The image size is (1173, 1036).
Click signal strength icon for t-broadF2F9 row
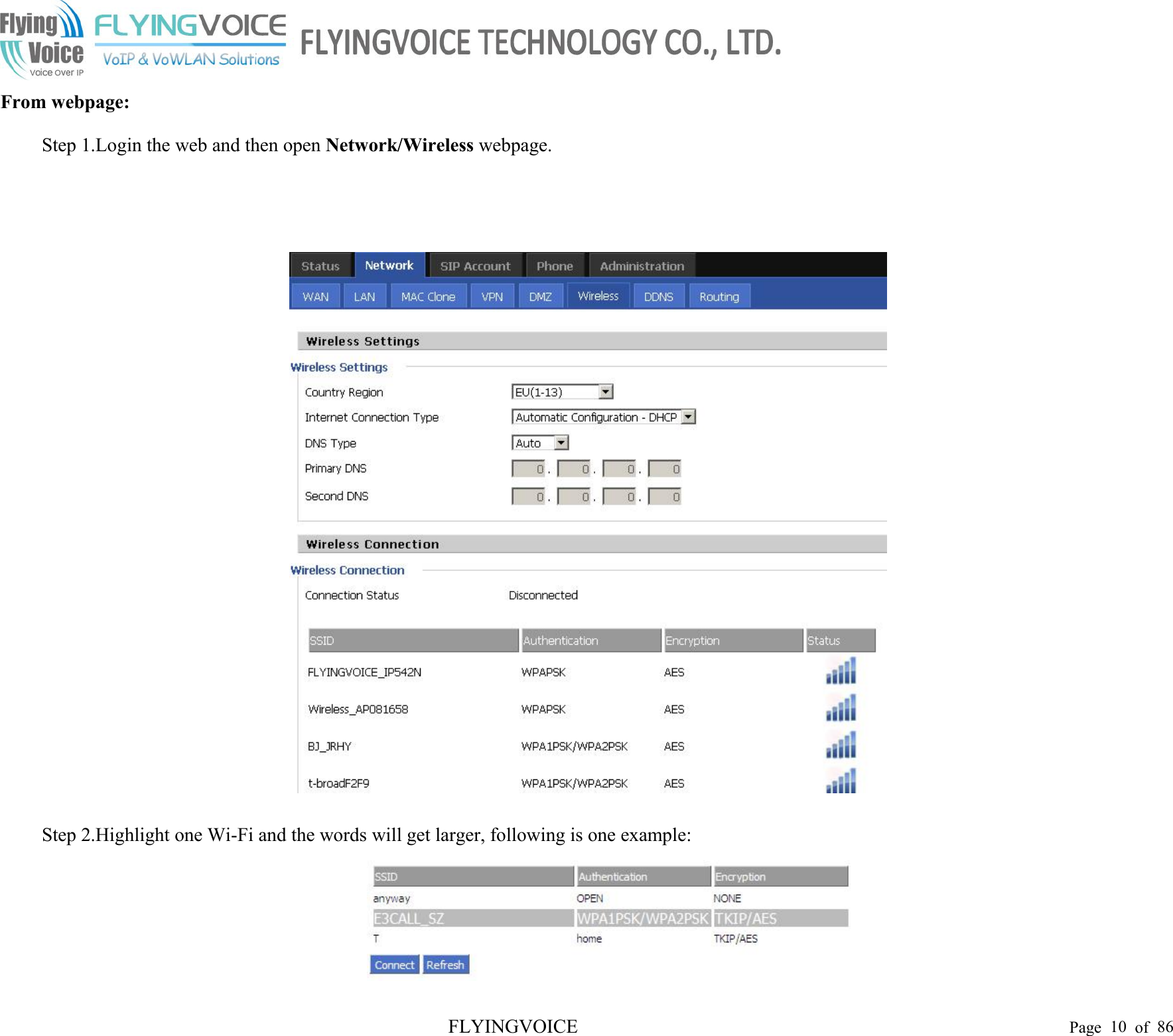click(841, 781)
